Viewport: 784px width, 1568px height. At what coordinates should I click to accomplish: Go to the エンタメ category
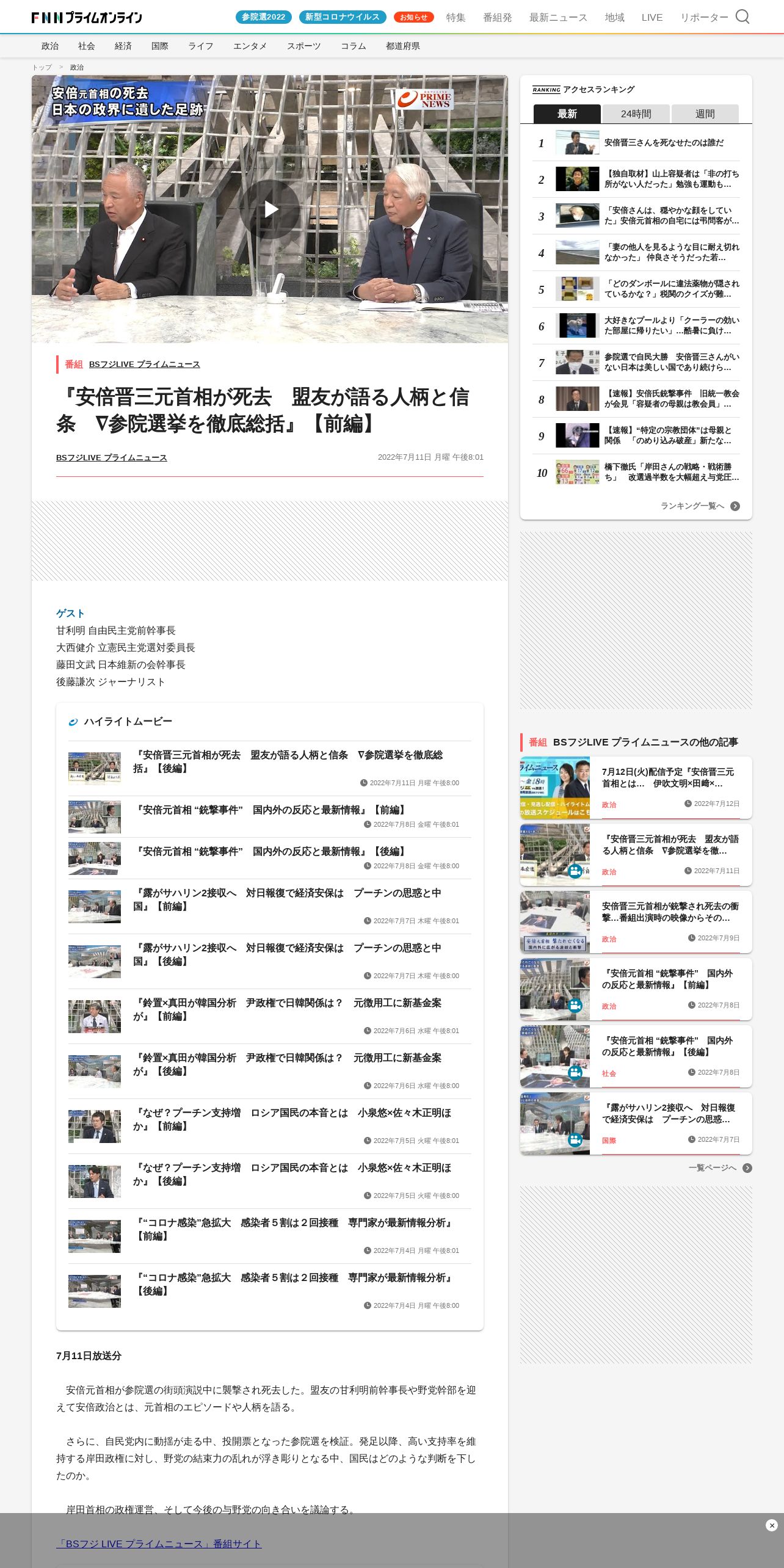(x=250, y=46)
